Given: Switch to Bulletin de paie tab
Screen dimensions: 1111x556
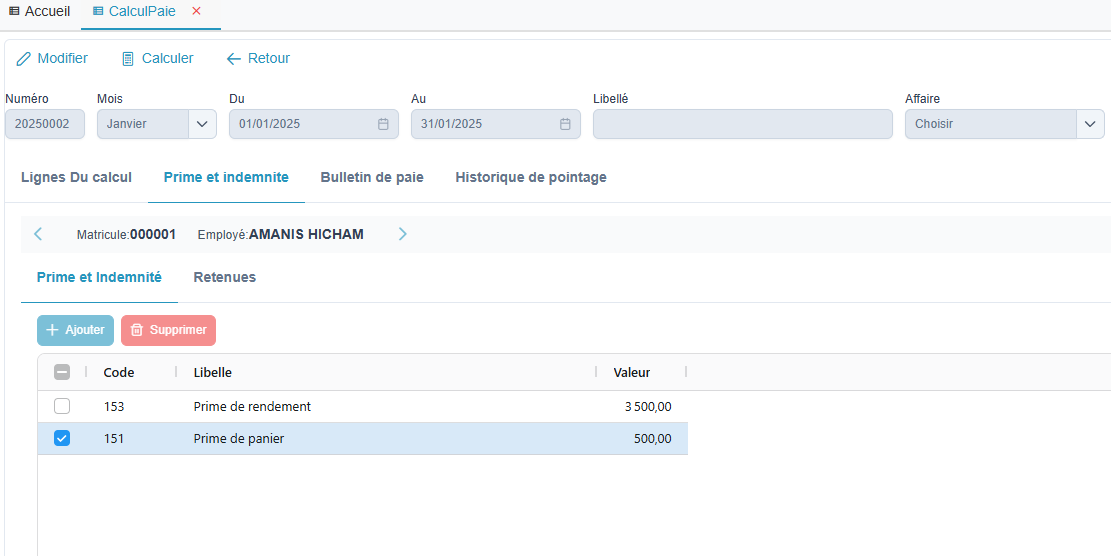Looking at the screenshot, I should tap(372, 177).
